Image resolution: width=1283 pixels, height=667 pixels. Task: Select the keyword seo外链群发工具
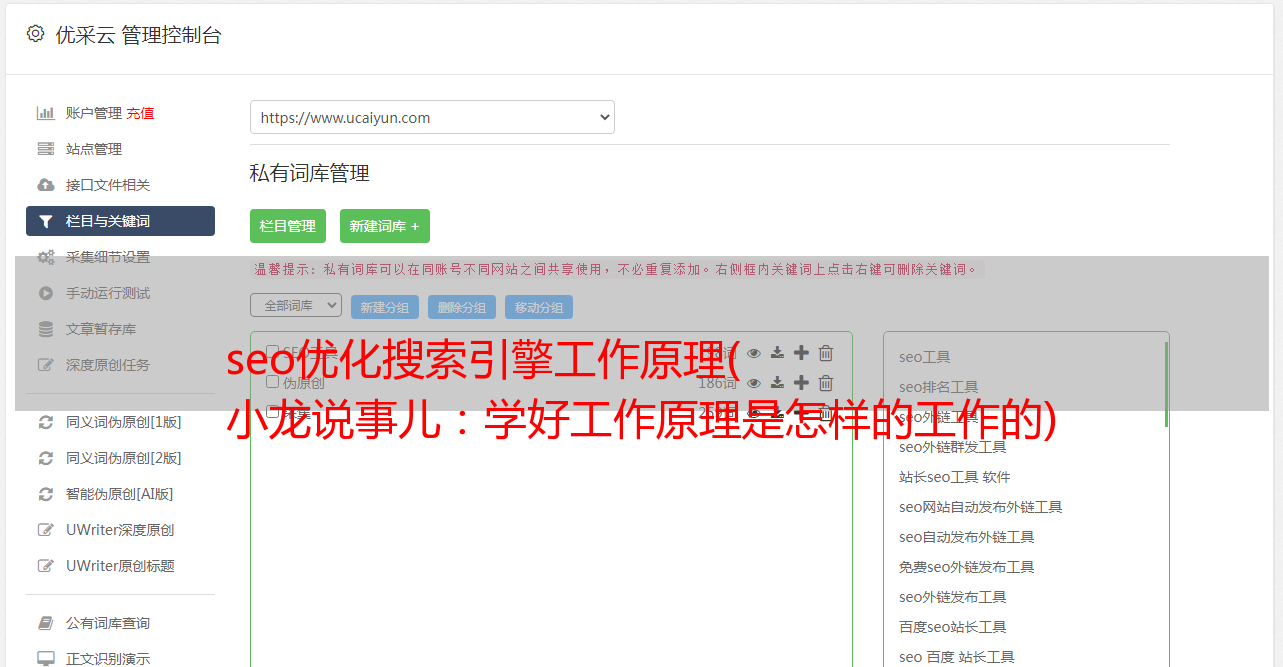pos(953,447)
